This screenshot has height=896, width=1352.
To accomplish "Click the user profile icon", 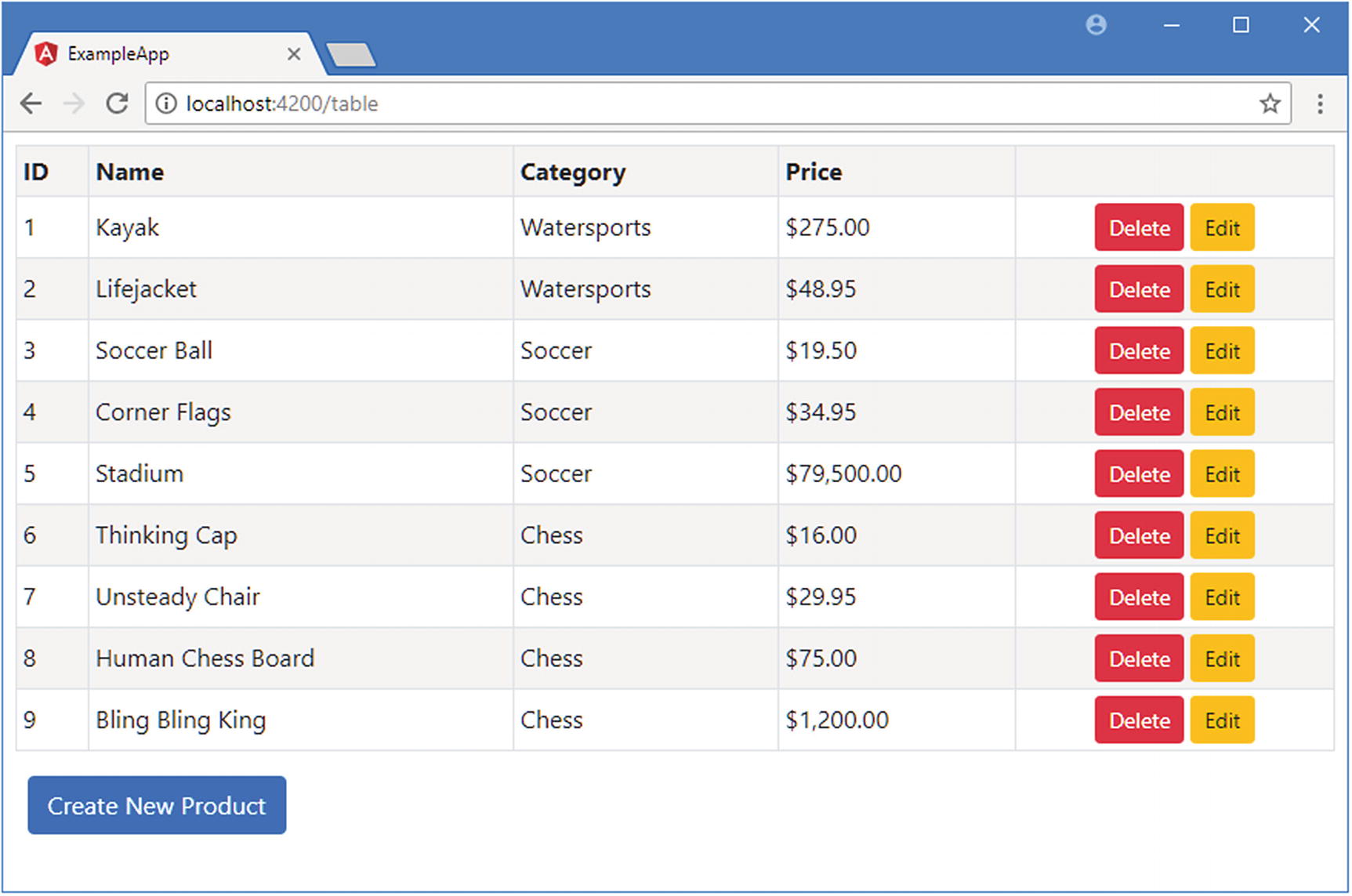I will (1096, 25).
